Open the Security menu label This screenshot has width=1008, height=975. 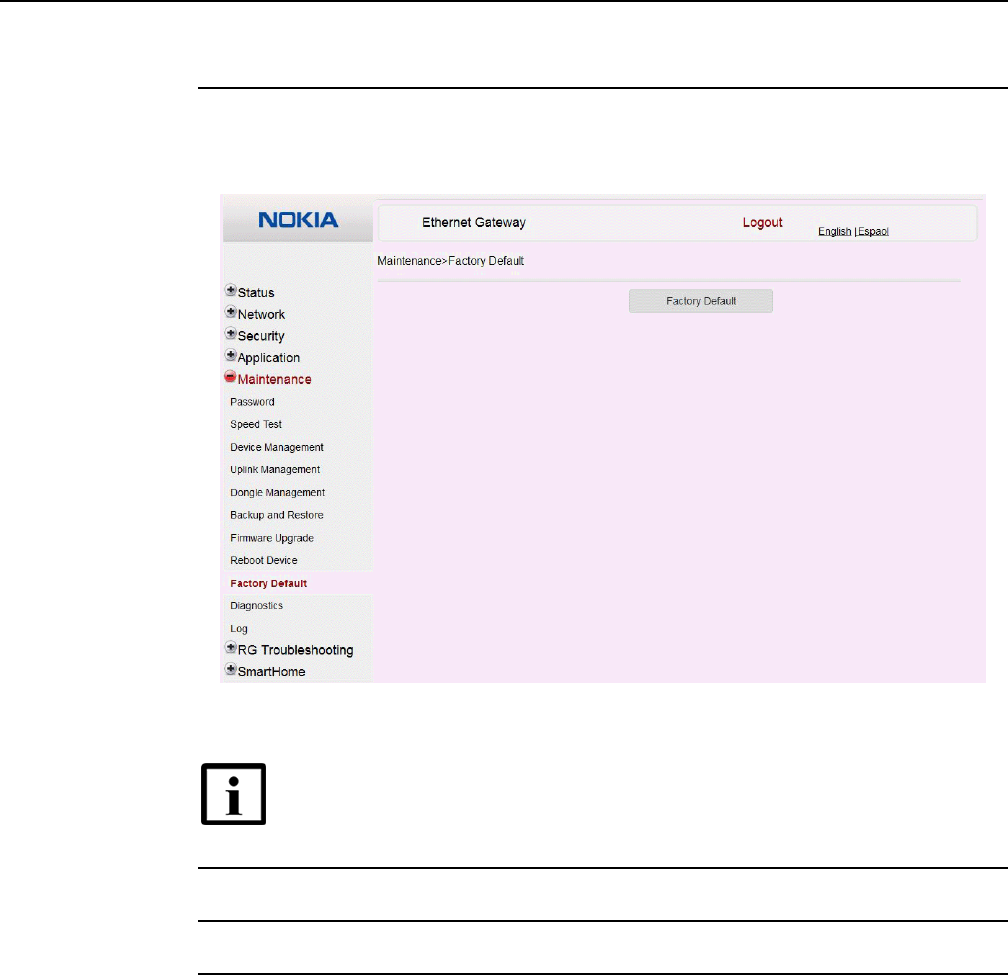point(261,336)
